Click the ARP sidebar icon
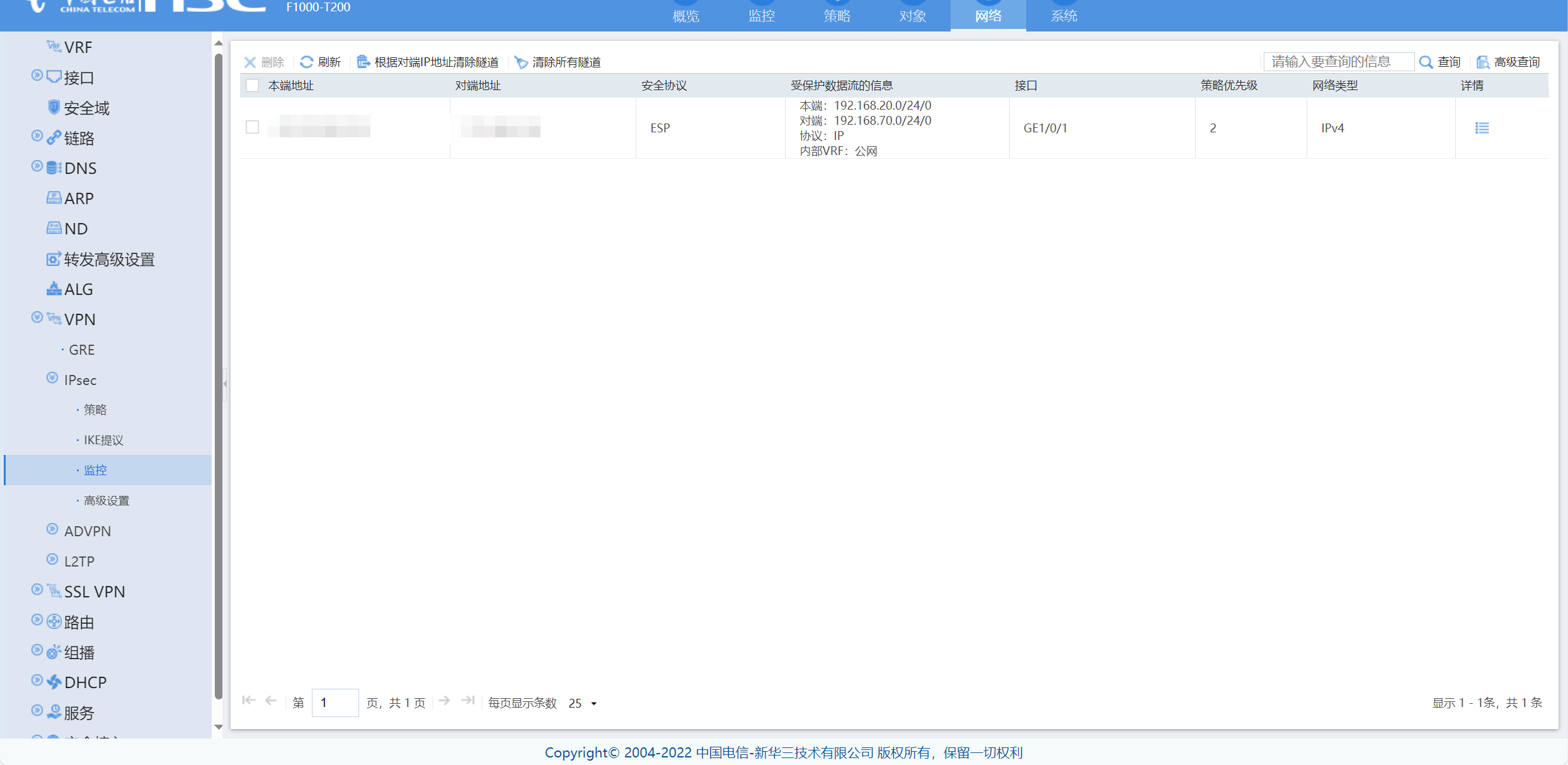This screenshot has width=1568, height=765. [54, 198]
